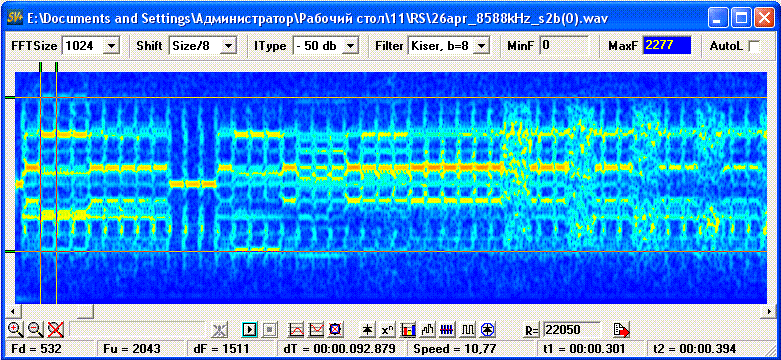The width and height of the screenshot is (781, 360).
Task: Click the zoom out magnifier icon
Action: 35,329
